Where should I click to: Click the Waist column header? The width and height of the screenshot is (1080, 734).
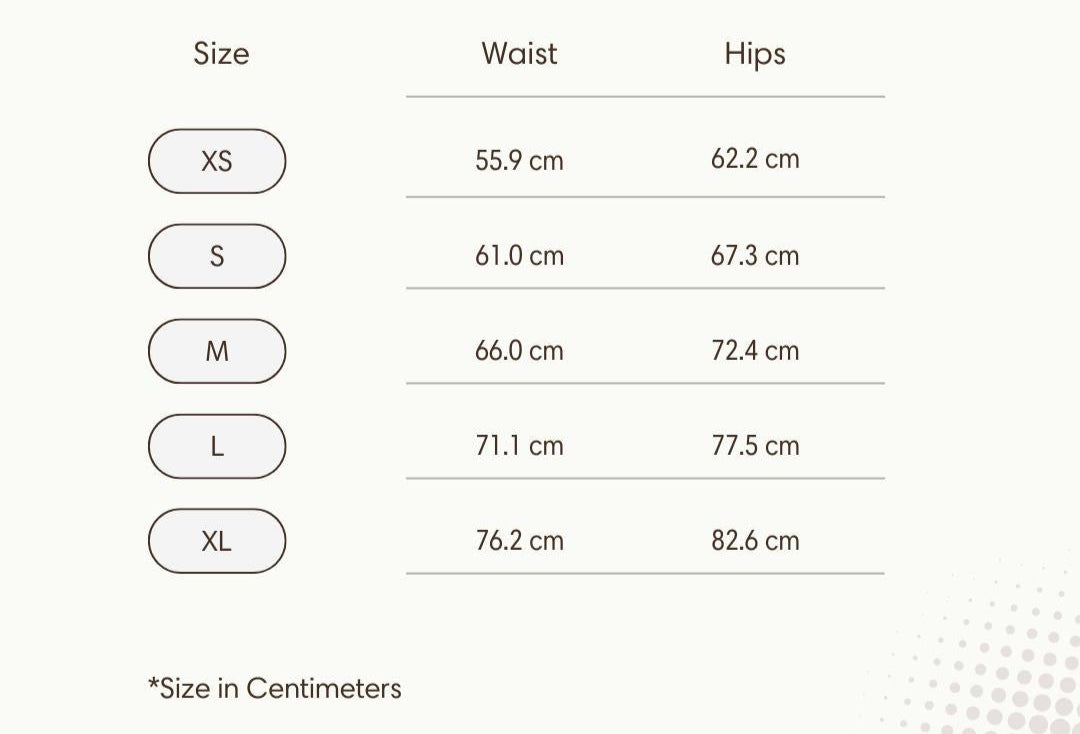pyautogui.click(x=519, y=53)
